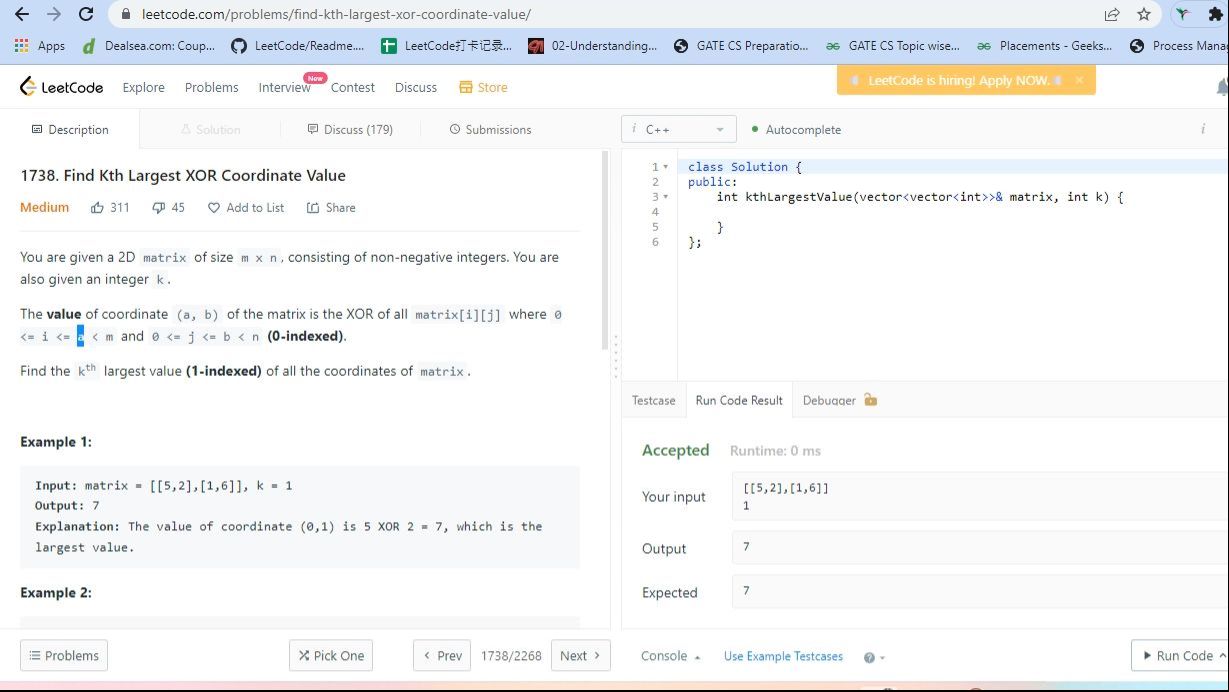Image resolution: width=1229 pixels, height=692 pixels.
Task: Click the heart Add to List icon
Action: click(213, 208)
